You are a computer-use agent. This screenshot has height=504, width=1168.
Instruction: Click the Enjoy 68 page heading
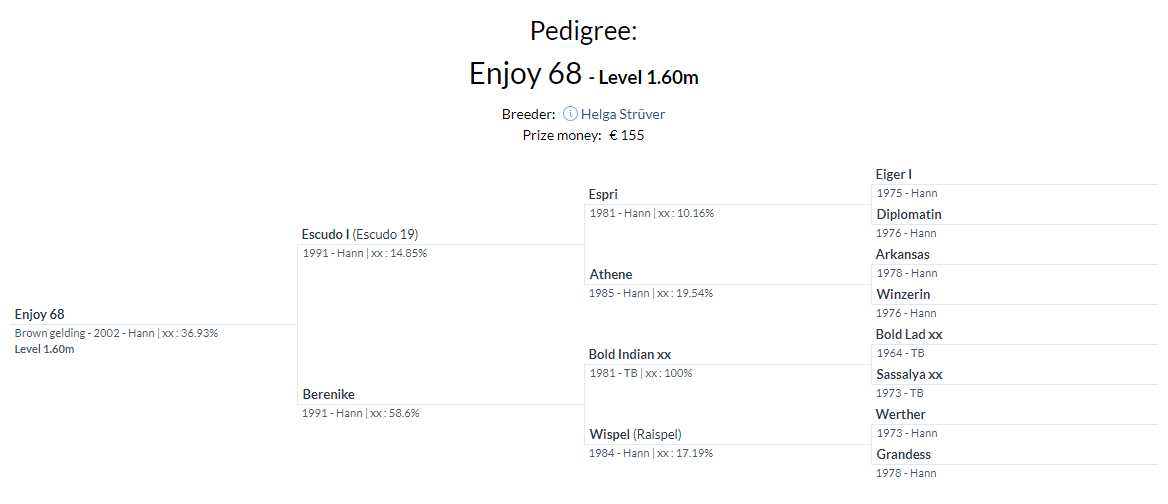(x=525, y=74)
